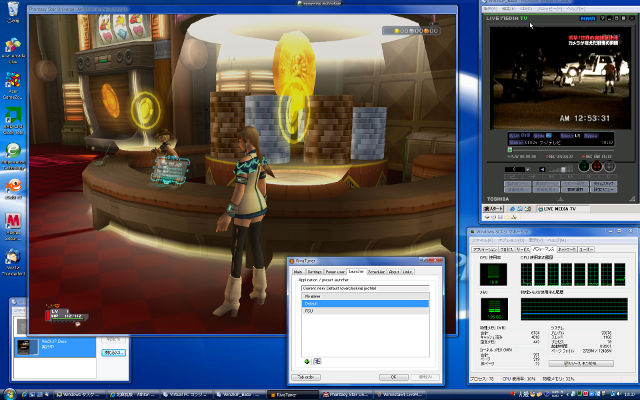This screenshot has height=400, width=640.
Task: Click the NPC speech bubble in the game window
Action: pyautogui.click(x=171, y=169)
